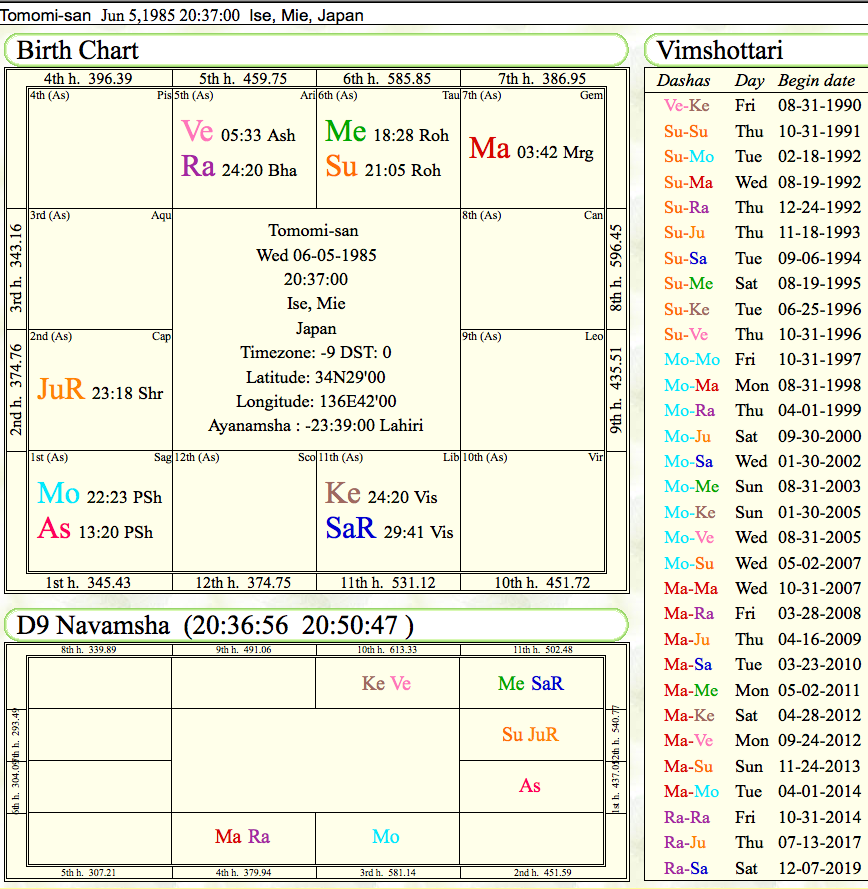Click the Moon (Mo) in the Navamsha chart
Image resolution: width=868 pixels, height=889 pixels.
386,837
